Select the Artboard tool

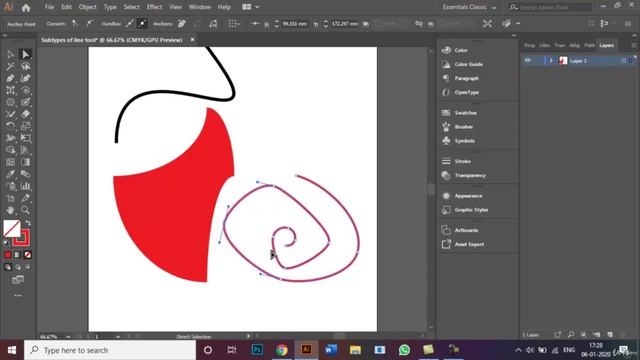coord(11,198)
